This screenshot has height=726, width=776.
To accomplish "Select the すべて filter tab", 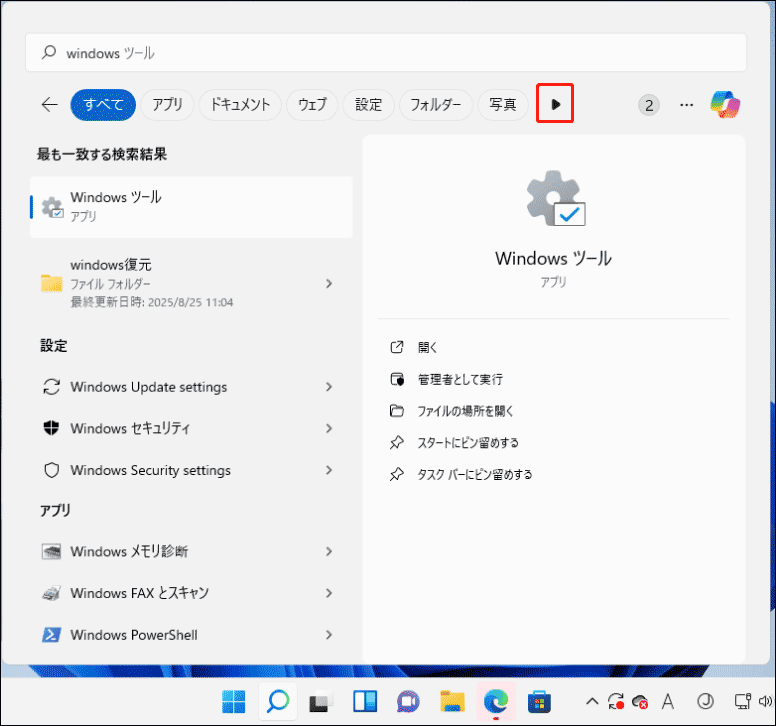I will (x=103, y=104).
